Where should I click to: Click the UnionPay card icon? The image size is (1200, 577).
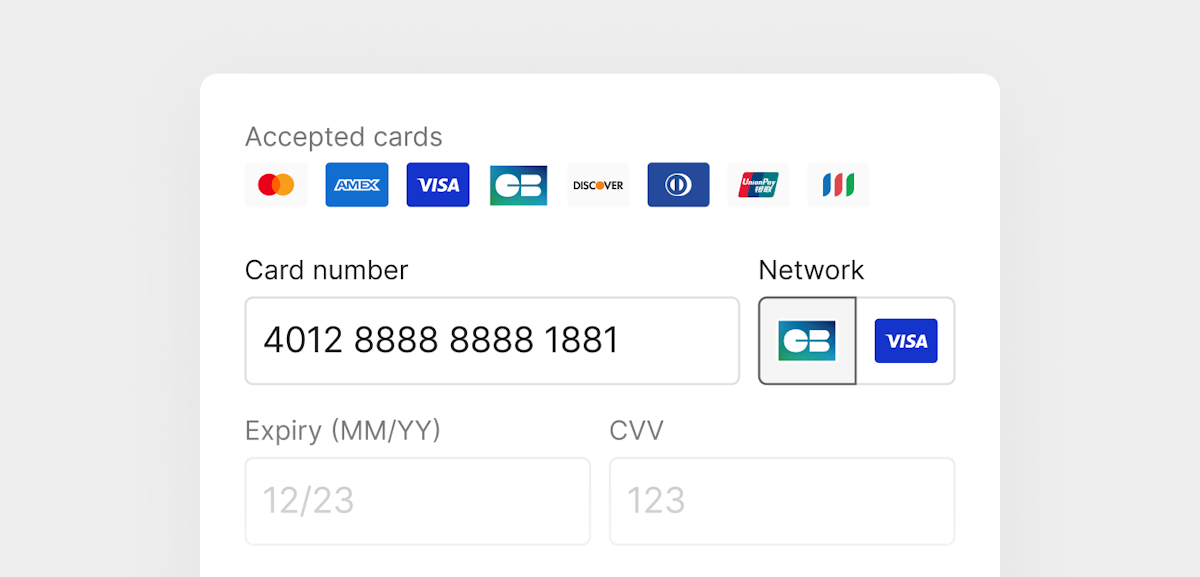tap(758, 184)
